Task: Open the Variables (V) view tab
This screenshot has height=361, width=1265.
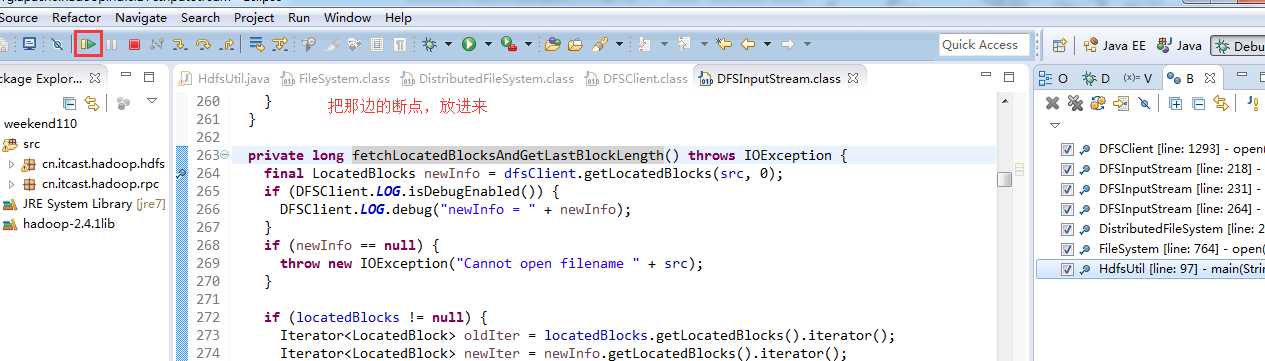Action: point(1138,78)
